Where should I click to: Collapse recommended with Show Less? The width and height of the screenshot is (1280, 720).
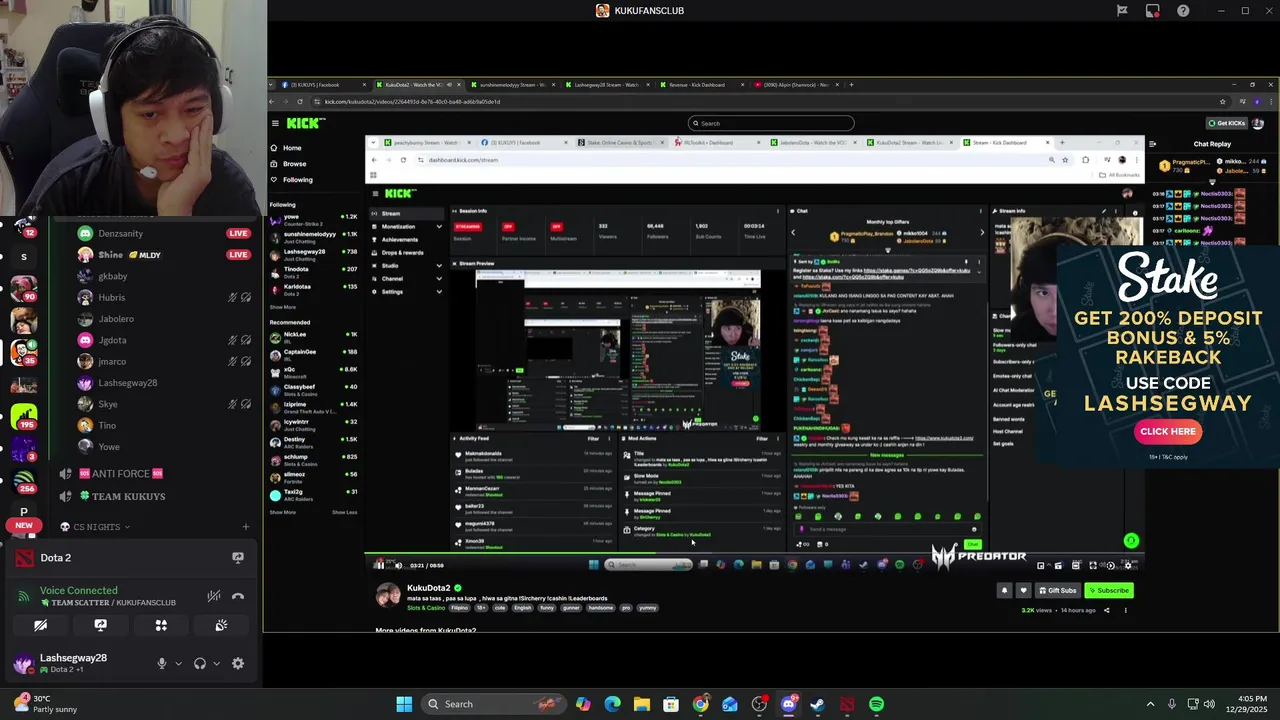click(344, 512)
